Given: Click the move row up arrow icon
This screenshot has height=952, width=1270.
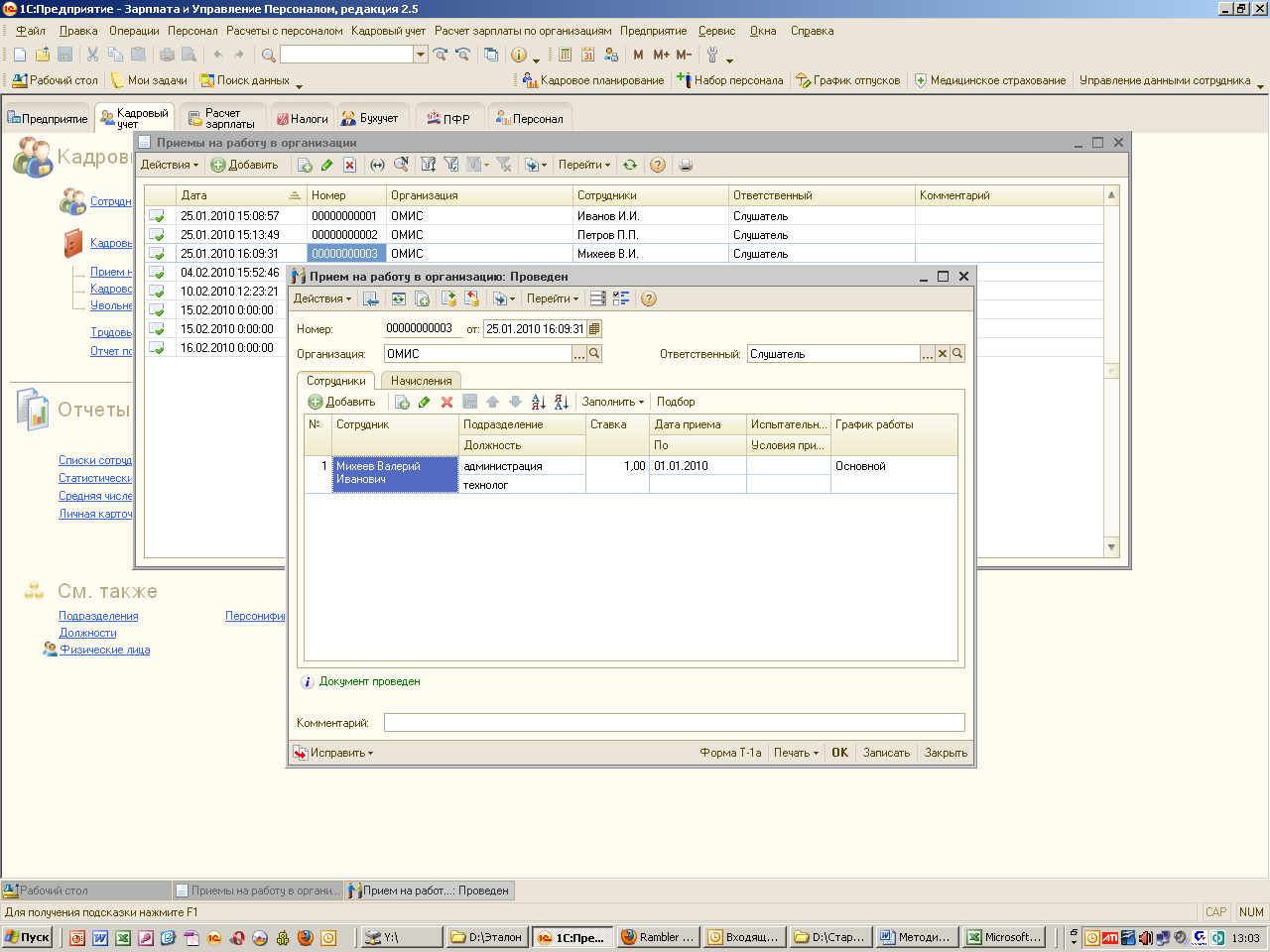Looking at the screenshot, I should (x=492, y=402).
